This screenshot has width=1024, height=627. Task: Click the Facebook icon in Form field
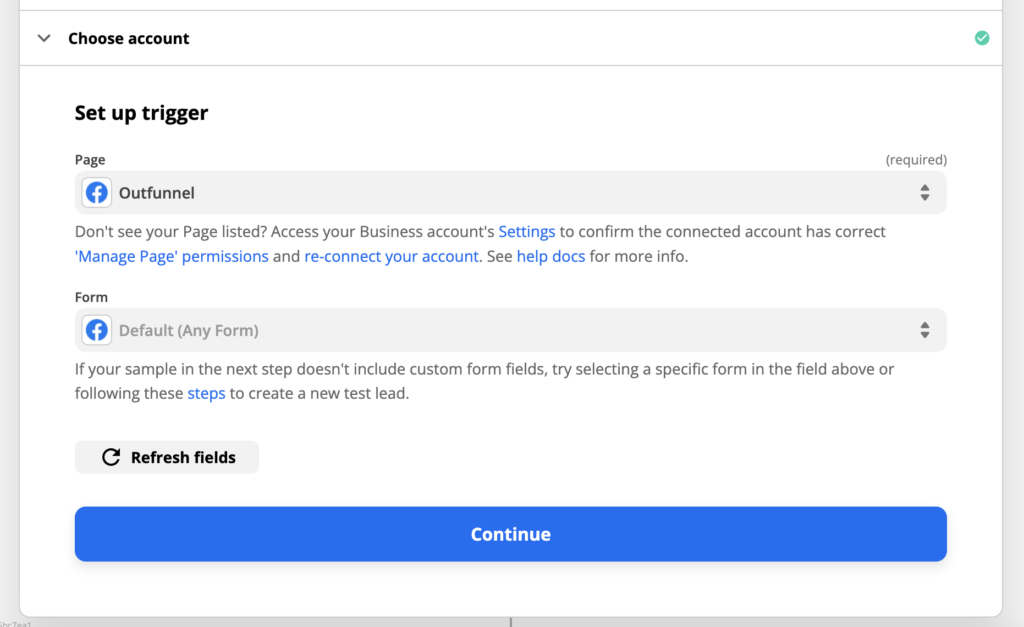click(97, 330)
